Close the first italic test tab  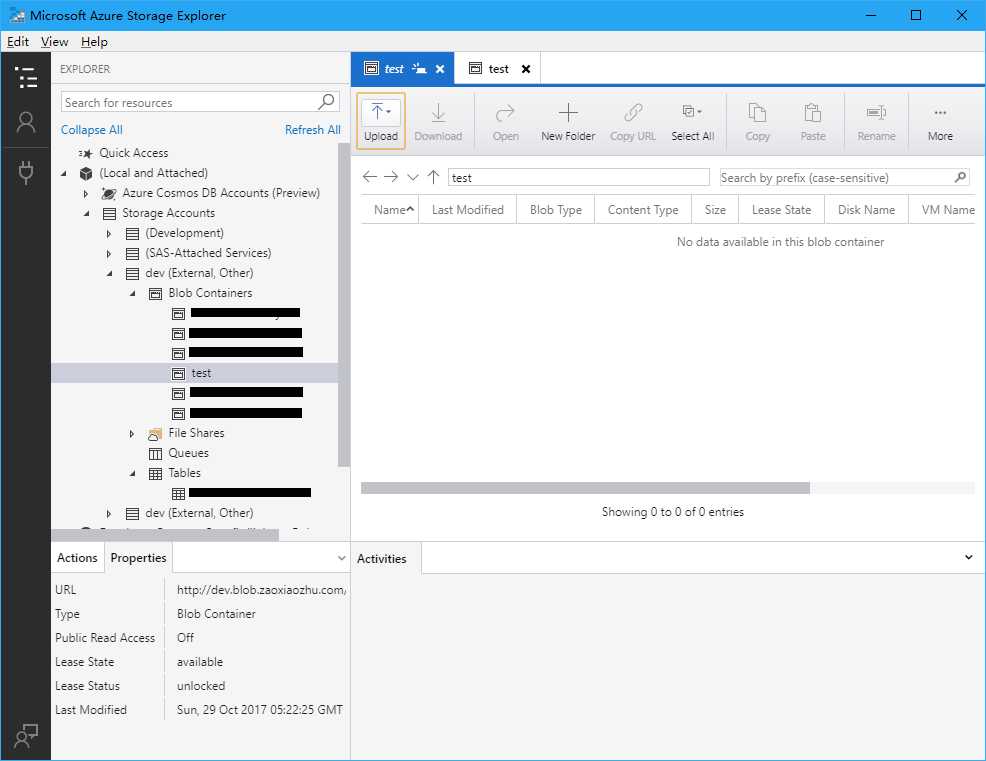click(x=440, y=69)
